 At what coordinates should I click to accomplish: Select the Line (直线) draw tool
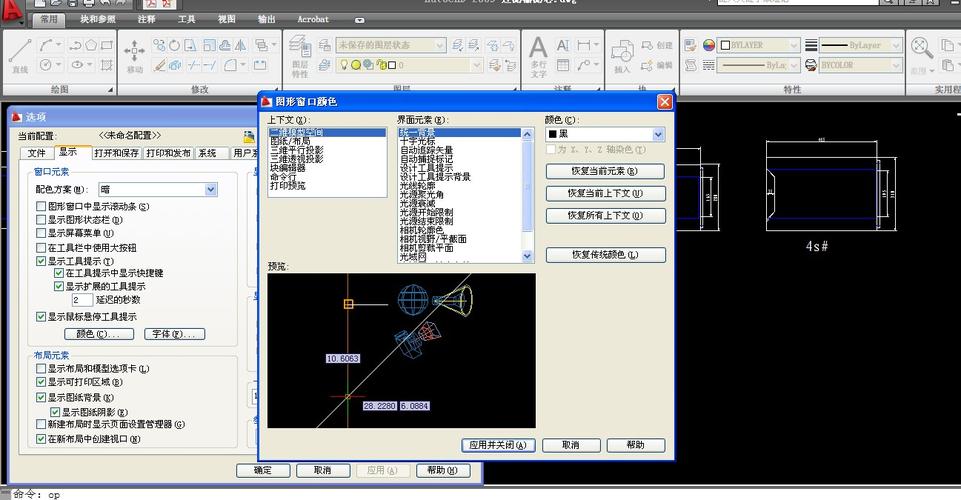pos(20,54)
